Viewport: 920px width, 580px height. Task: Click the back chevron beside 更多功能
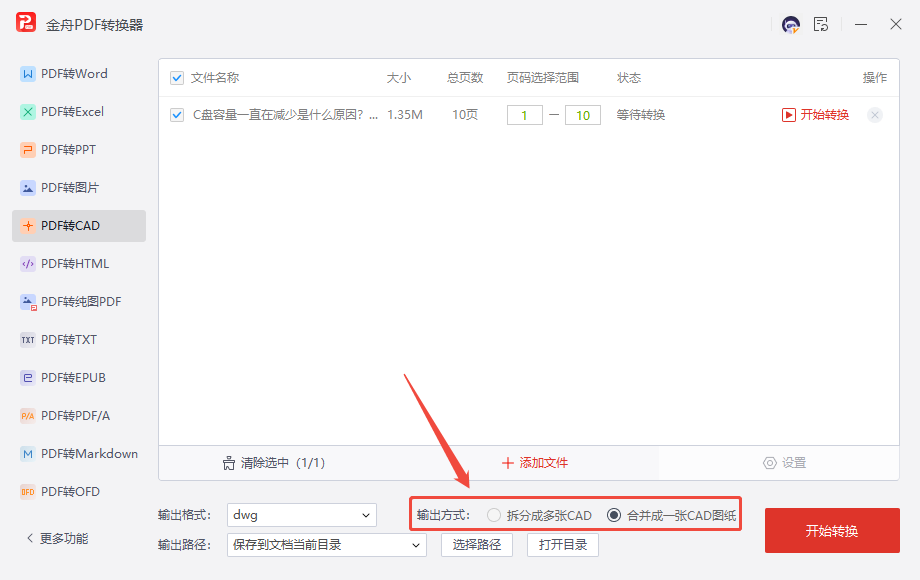30,538
